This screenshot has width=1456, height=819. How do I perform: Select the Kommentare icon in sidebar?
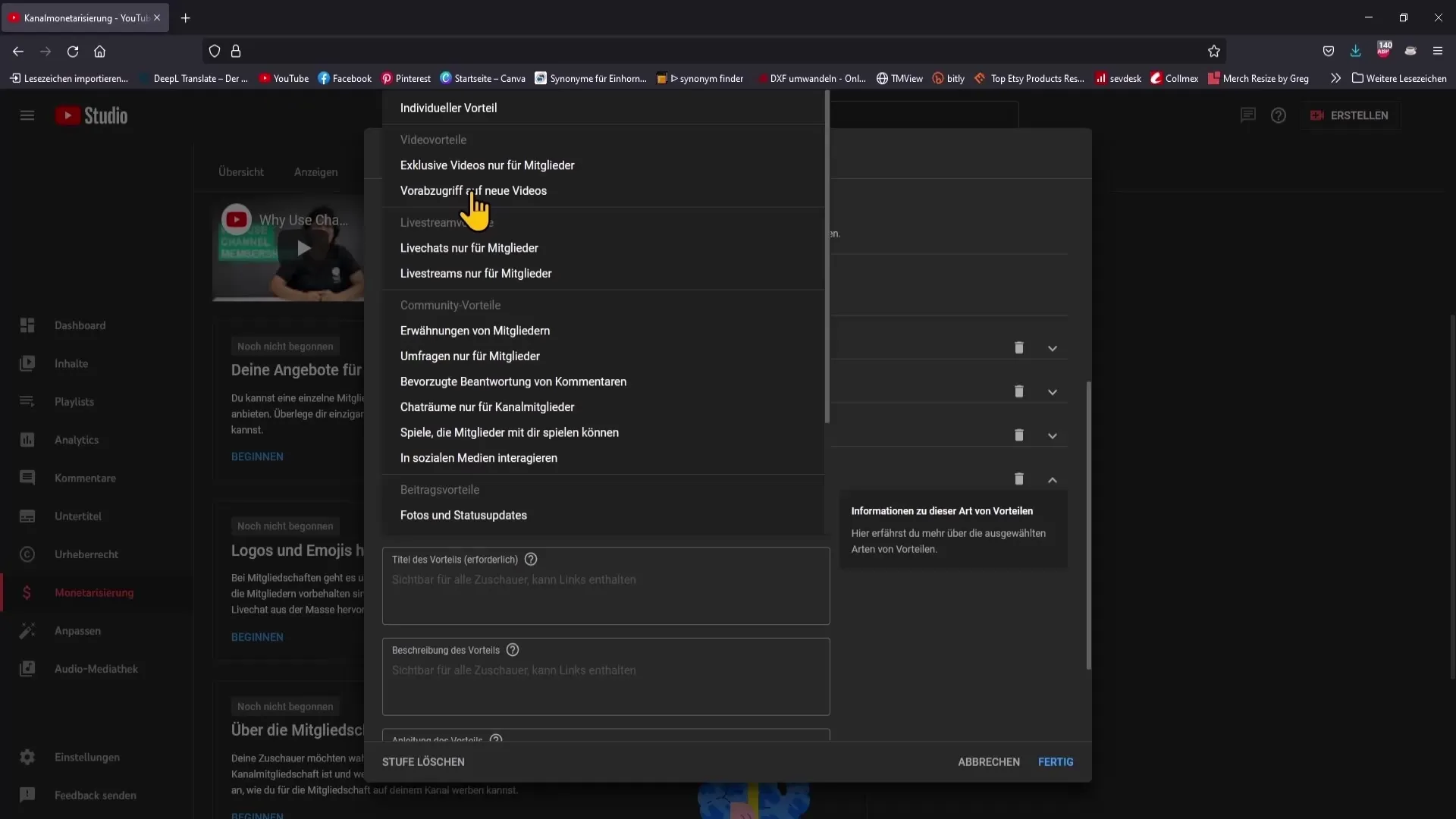tap(27, 477)
